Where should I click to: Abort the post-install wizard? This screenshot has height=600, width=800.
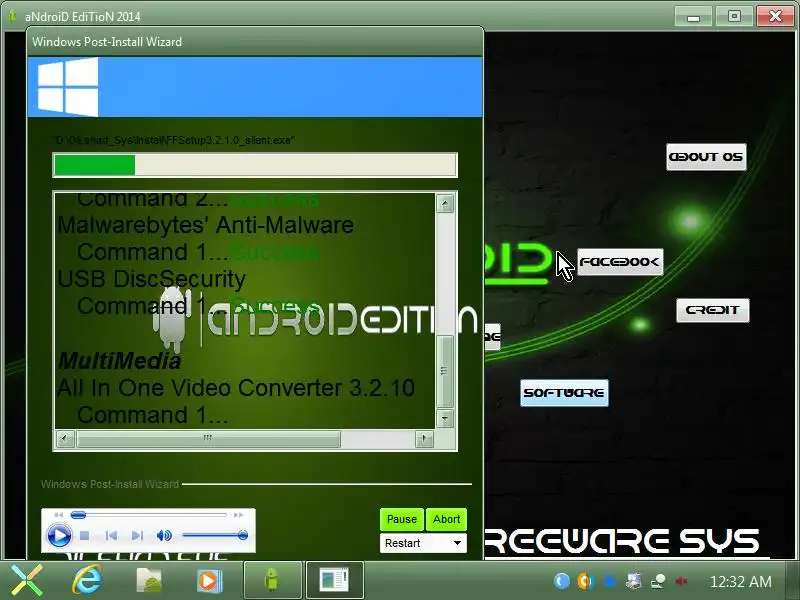point(446,519)
